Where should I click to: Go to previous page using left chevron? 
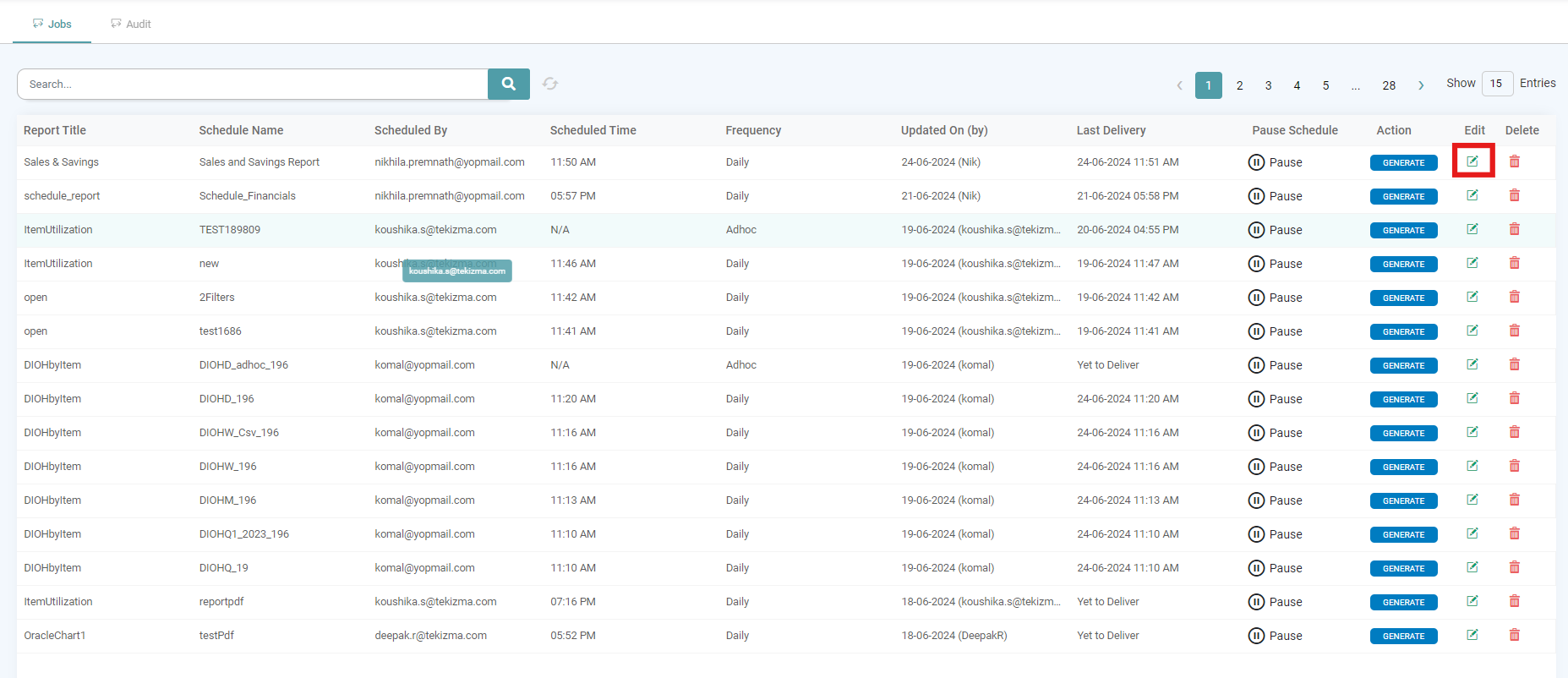(x=1180, y=85)
